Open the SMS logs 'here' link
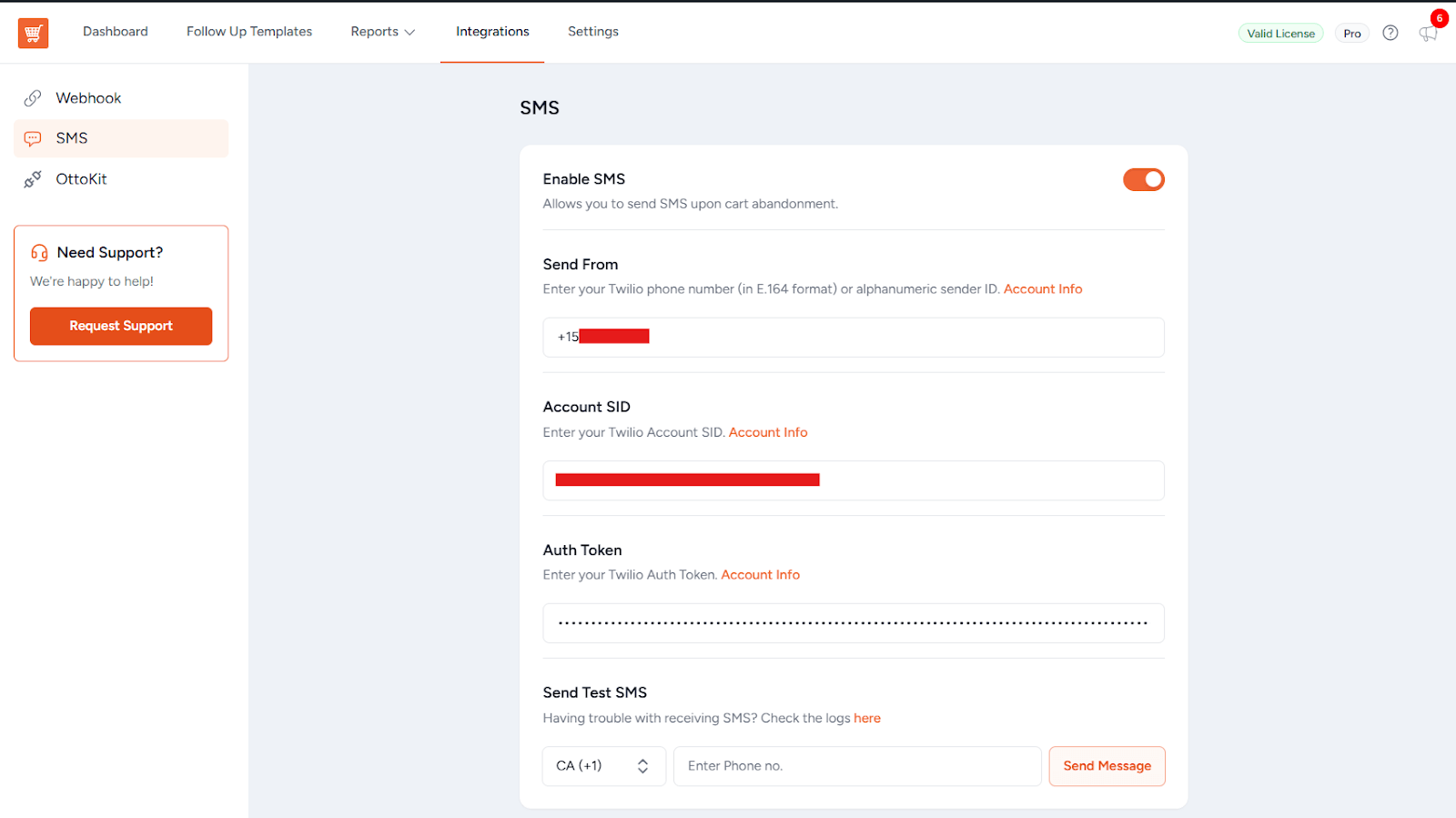Viewport: 1456px width, 818px height. point(867,718)
